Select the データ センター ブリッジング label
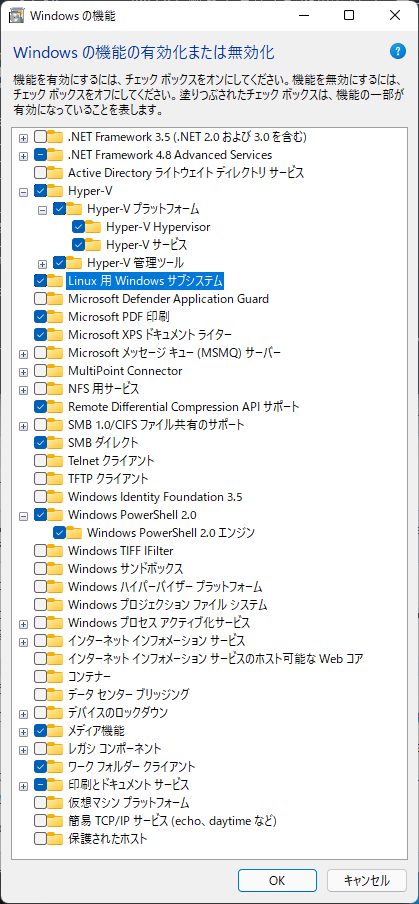This screenshot has height=904, width=419. pos(129,694)
